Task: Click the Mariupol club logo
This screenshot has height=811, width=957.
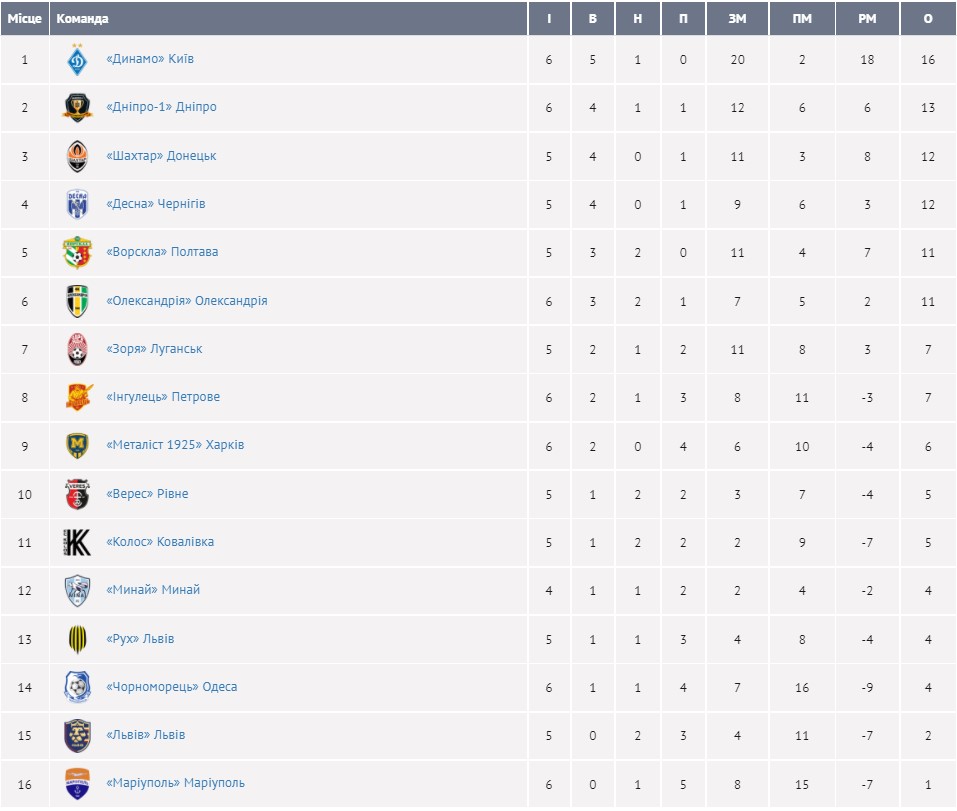Action: [77, 784]
